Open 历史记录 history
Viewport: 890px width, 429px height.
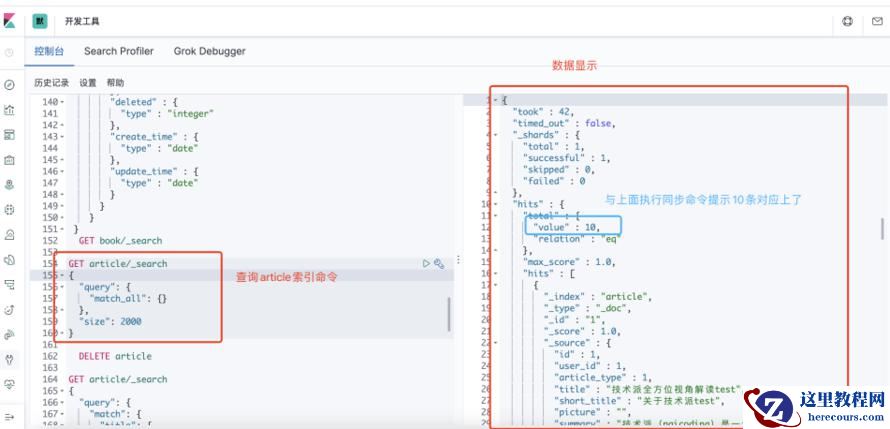(x=51, y=83)
